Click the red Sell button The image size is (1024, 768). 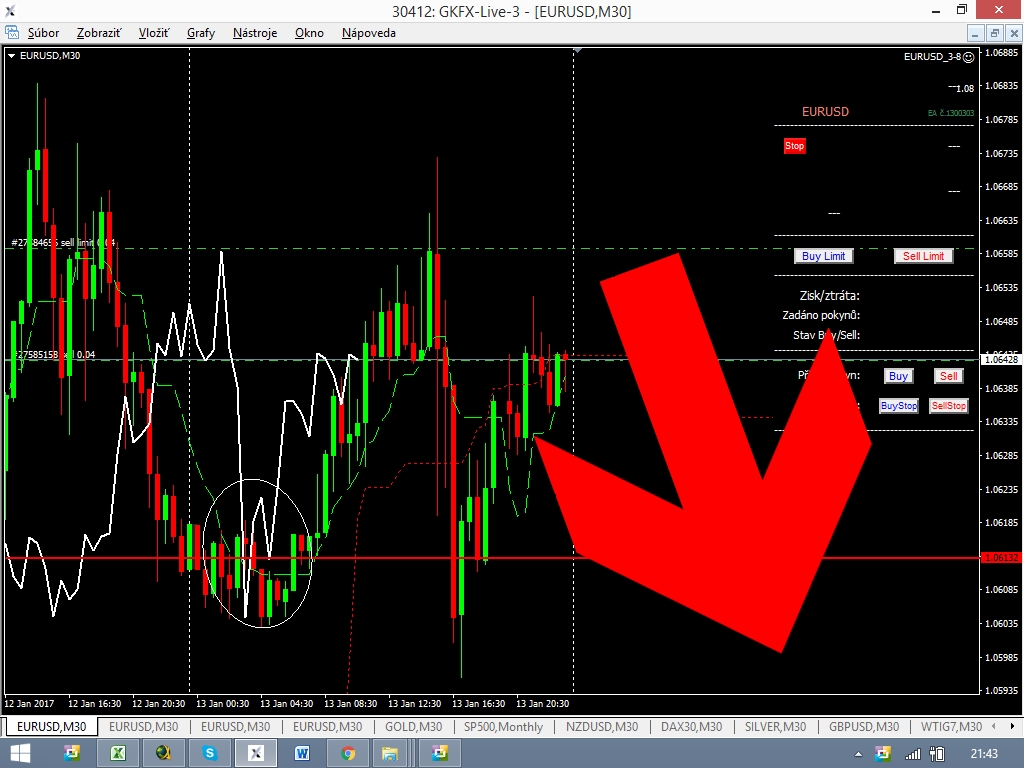pos(948,376)
